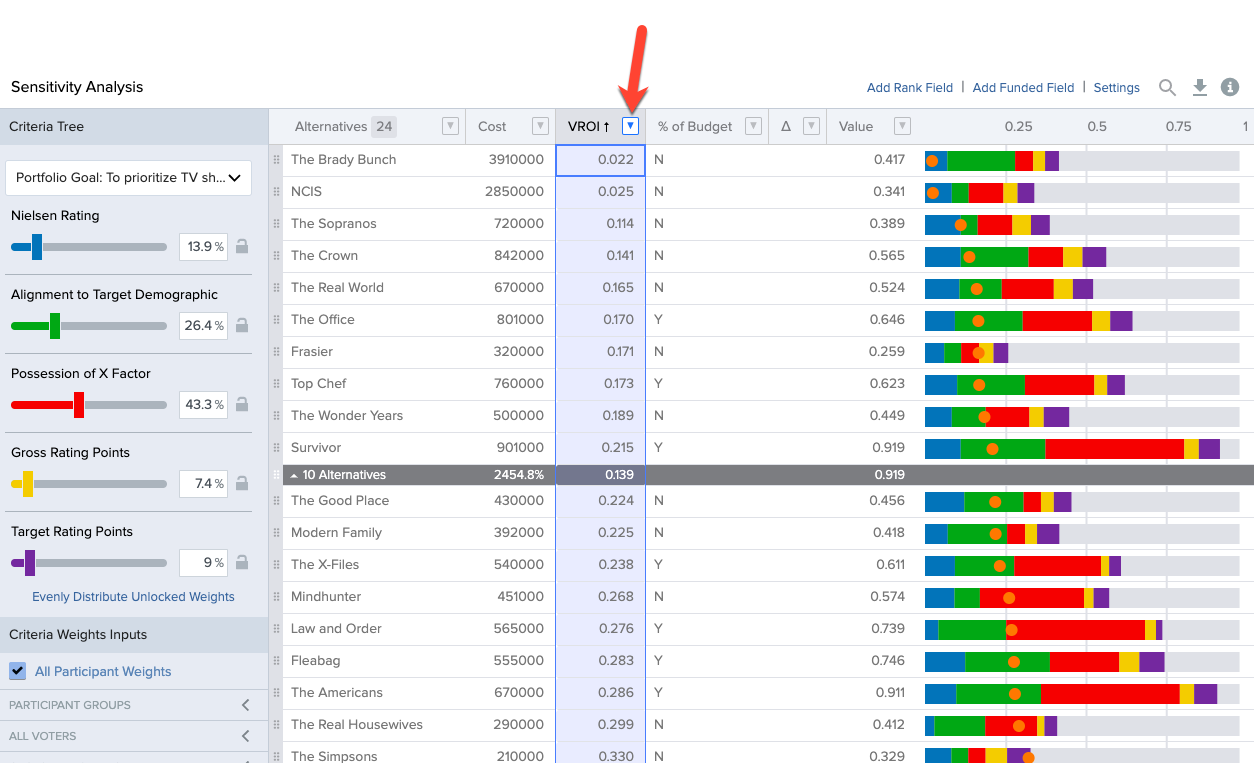
Task: Click the download icon
Action: tap(1200, 88)
